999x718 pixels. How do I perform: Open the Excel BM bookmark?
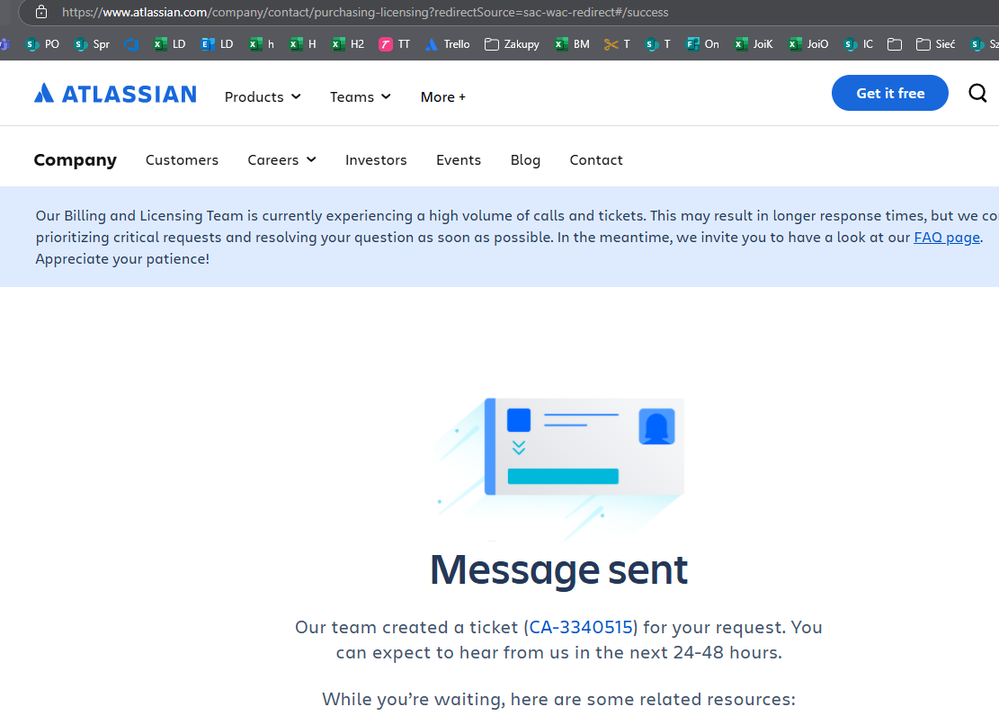571,44
